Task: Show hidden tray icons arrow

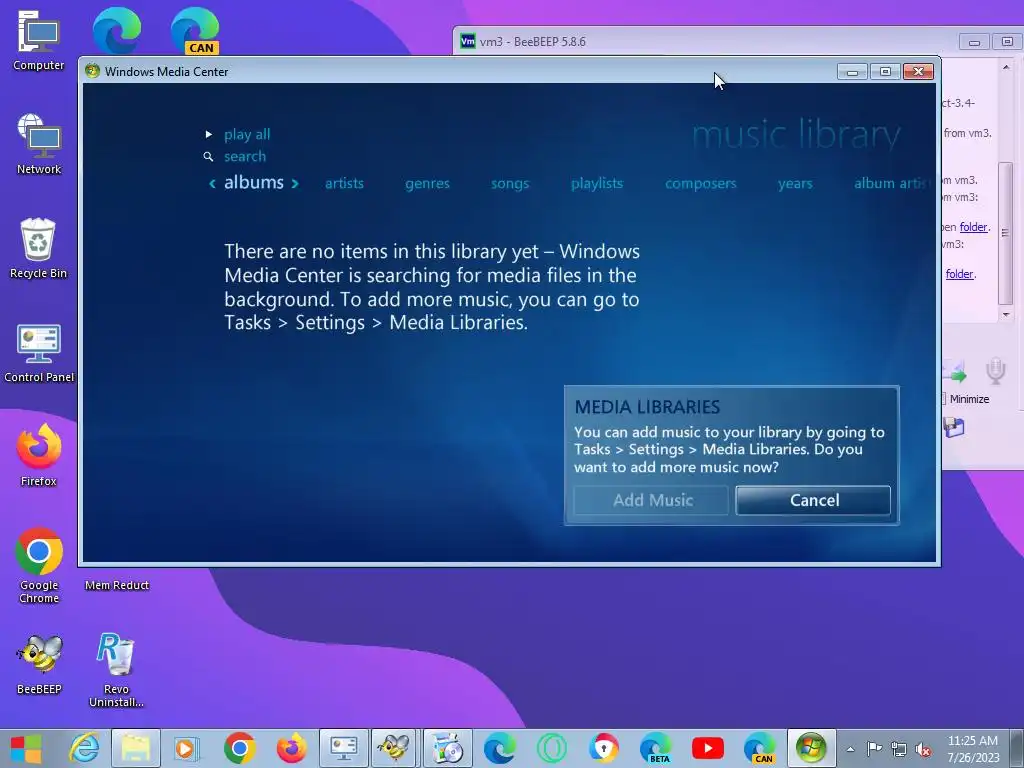Action: [850, 749]
